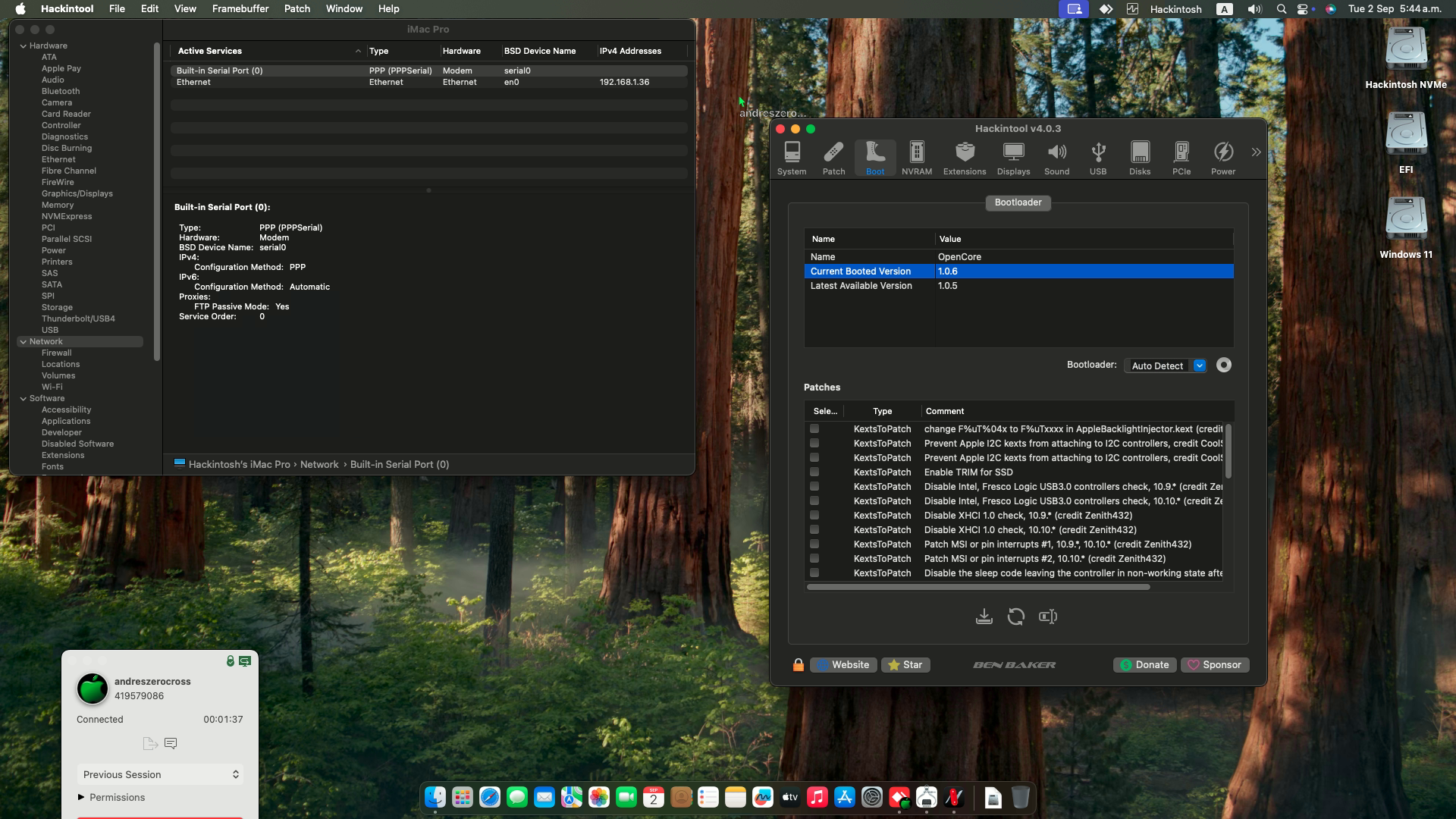Open the Patch menu in menu bar
Viewport: 1456px width, 819px height.
(297, 9)
